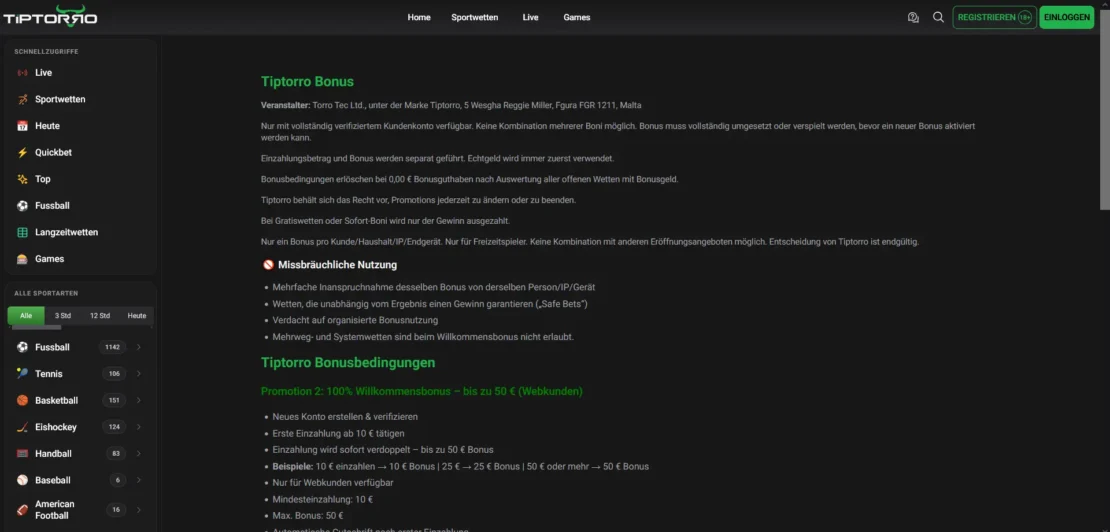Click the 'Max. Bonus: 50 €' bullet

coord(308,516)
